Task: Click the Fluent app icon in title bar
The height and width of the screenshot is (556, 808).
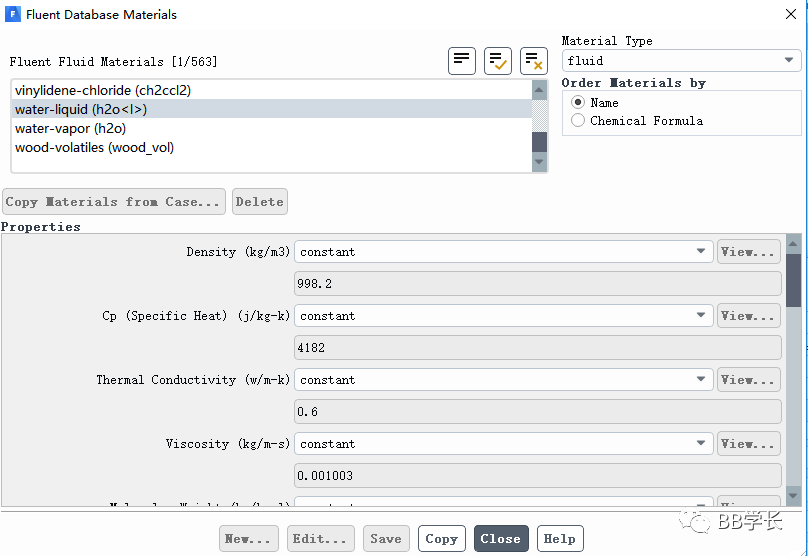Action: (x=12, y=14)
